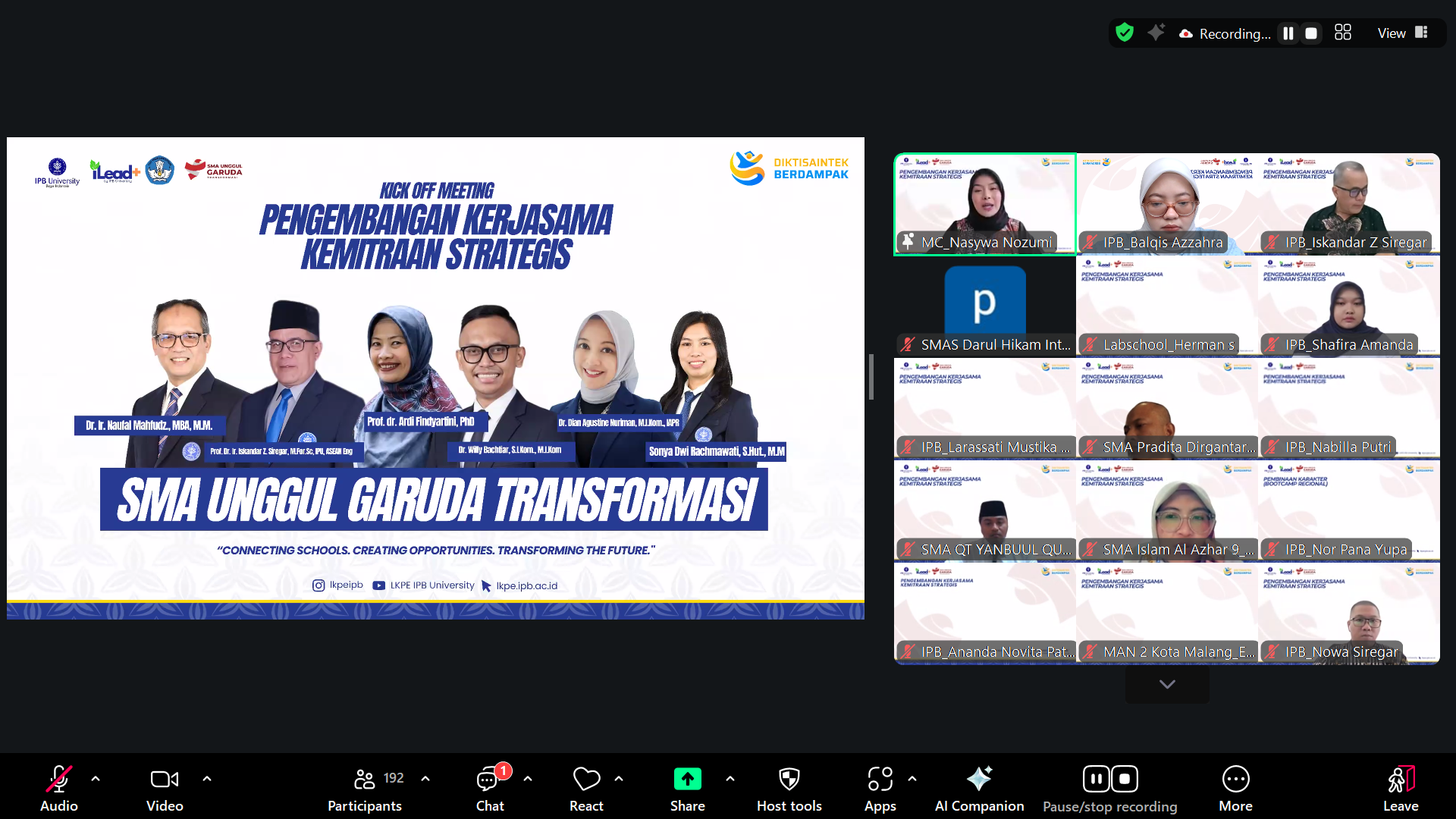This screenshot has height=819, width=1456.
Task: Leave the meeting
Action: 1401,789
